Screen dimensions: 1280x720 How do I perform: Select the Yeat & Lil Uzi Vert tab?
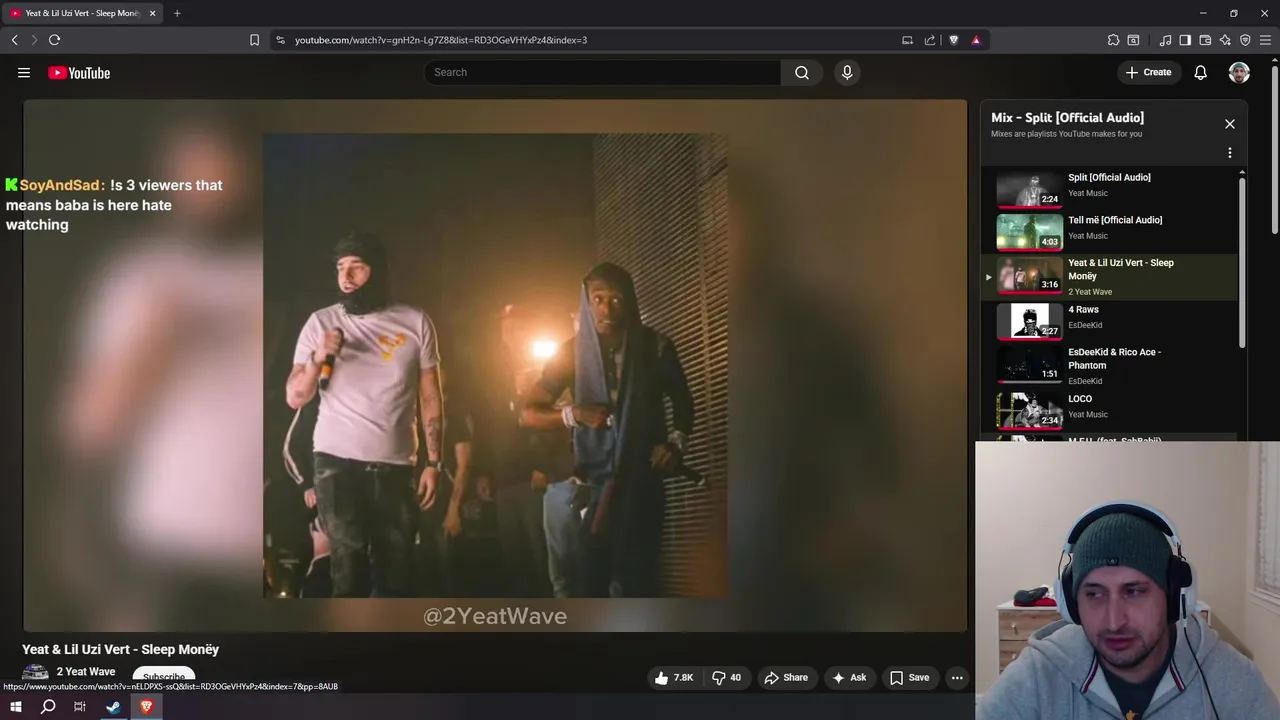pyautogui.click(x=82, y=13)
